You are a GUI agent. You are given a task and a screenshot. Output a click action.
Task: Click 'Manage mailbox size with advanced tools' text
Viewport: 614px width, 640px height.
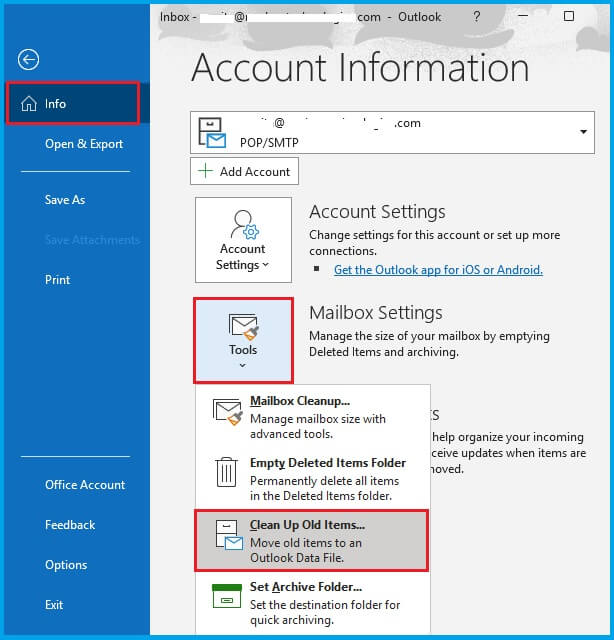[318, 426]
